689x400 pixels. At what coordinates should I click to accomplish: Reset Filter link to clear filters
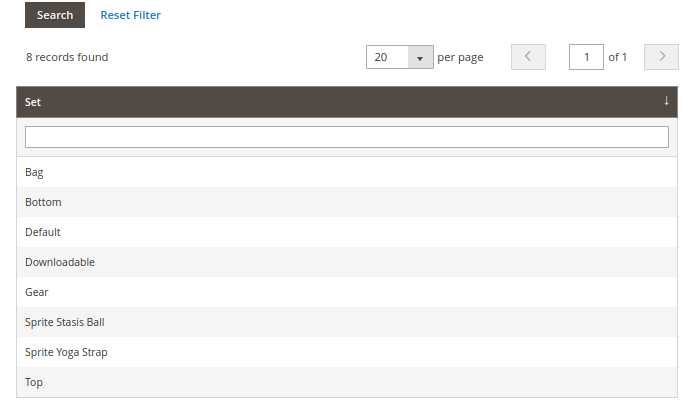pos(130,15)
